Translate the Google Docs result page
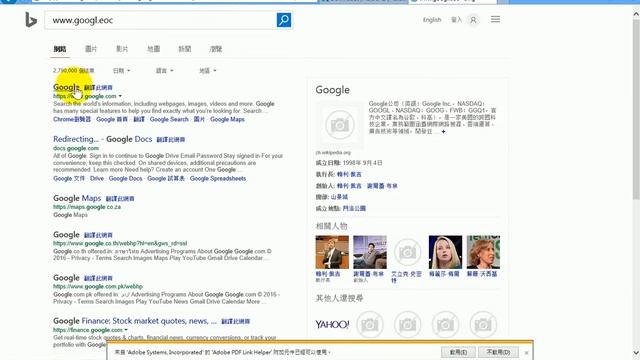The image size is (640, 360). [x=171, y=140]
